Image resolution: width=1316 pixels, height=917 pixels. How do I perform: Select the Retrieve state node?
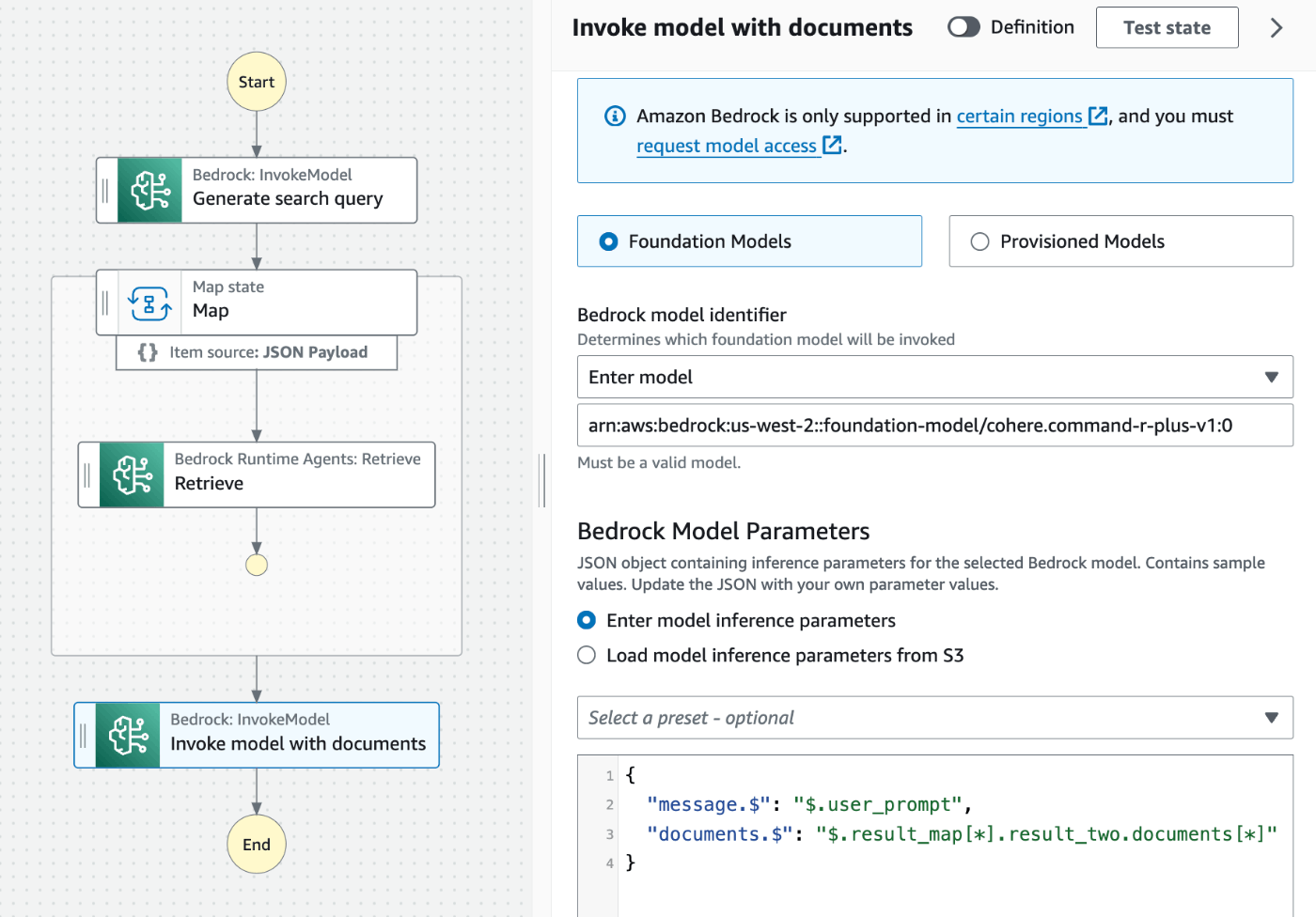[x=257, y=475]
